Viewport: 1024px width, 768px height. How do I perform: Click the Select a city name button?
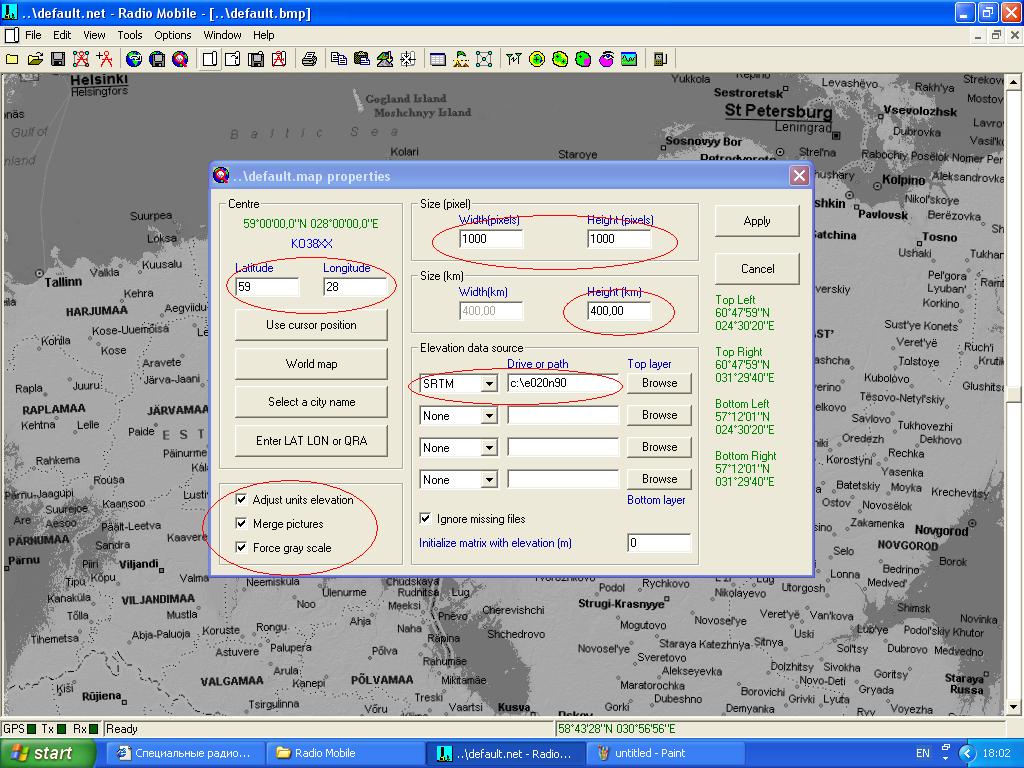[311, 402]
